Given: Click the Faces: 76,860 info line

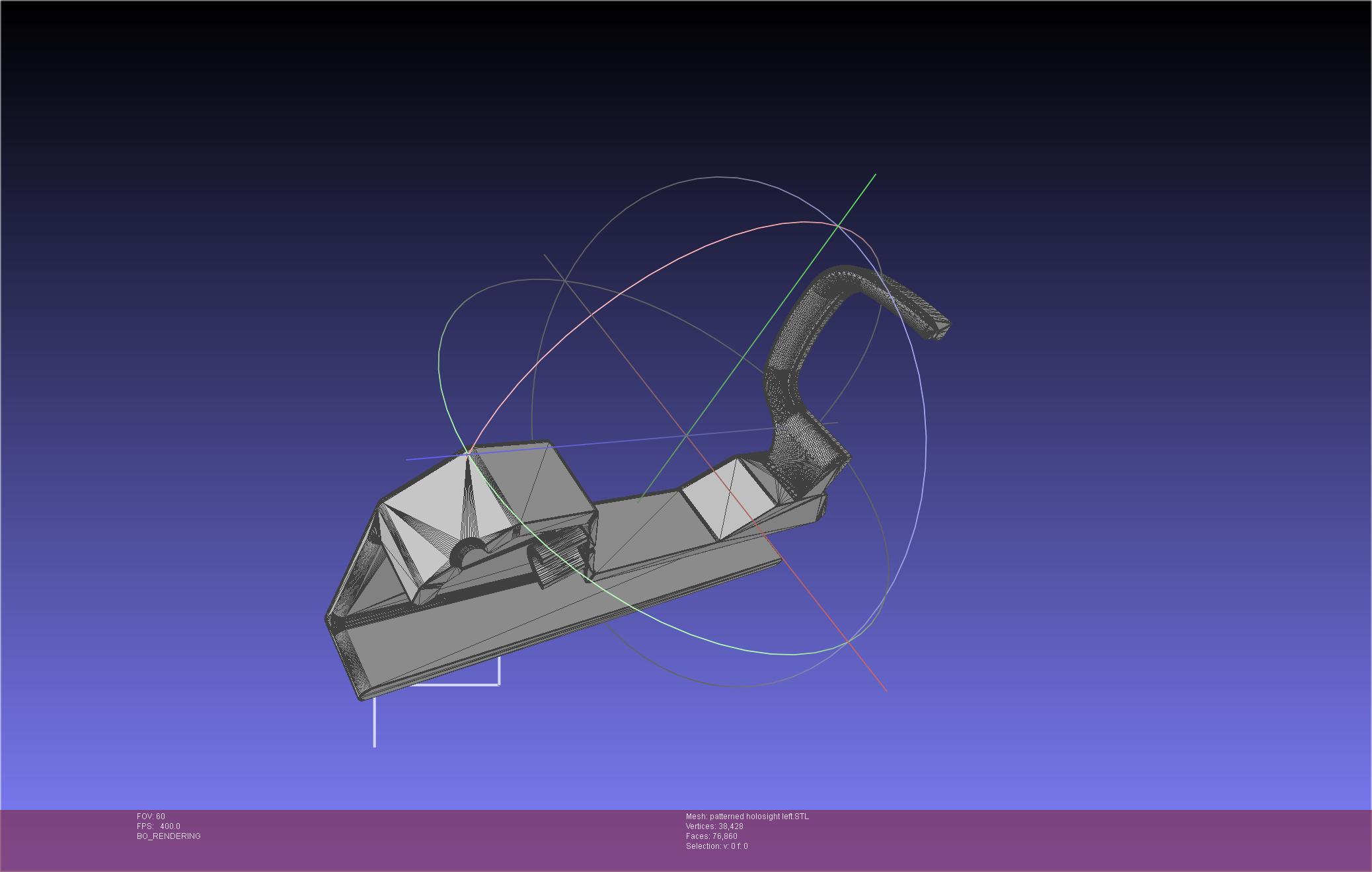Looking at the screenshot, I should [711, 836].
